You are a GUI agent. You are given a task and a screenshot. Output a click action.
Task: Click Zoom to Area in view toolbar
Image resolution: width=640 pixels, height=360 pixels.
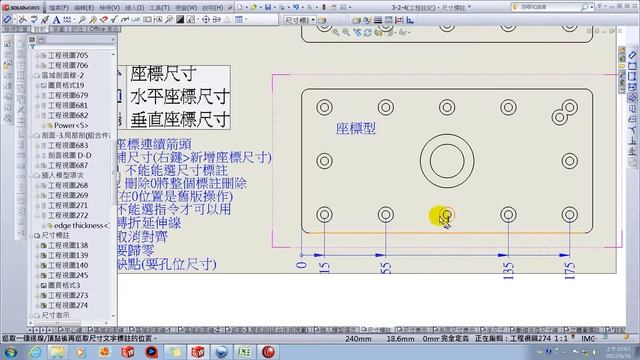tap(346, 32)
